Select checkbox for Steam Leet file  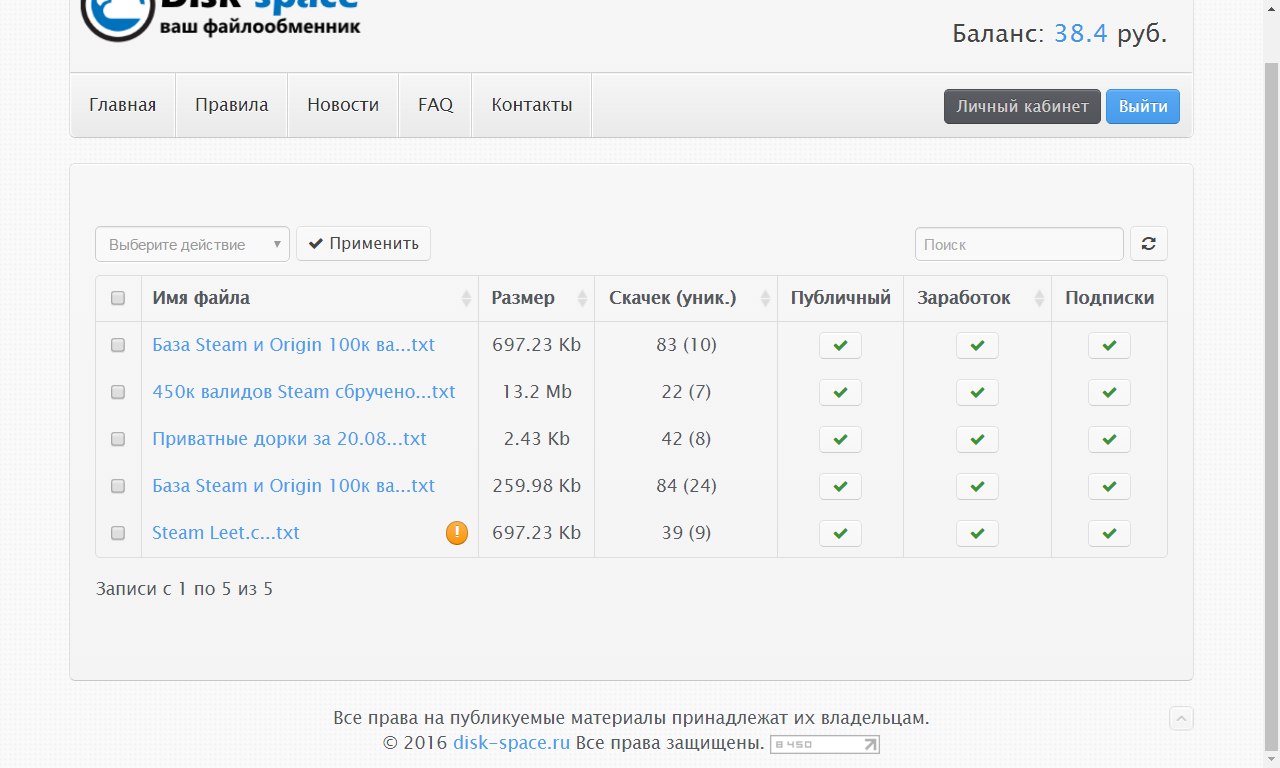pyautogui.click(x=118, y=533)
